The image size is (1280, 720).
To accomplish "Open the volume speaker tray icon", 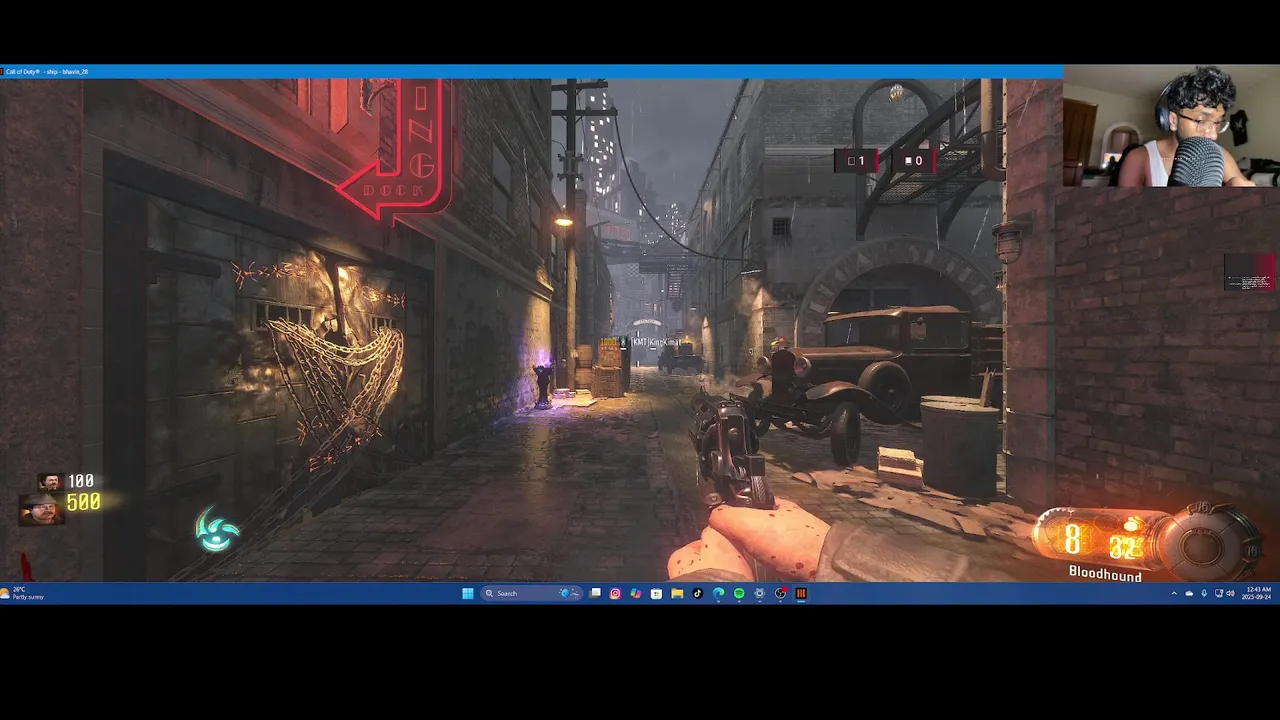I will pos(1230,593).
